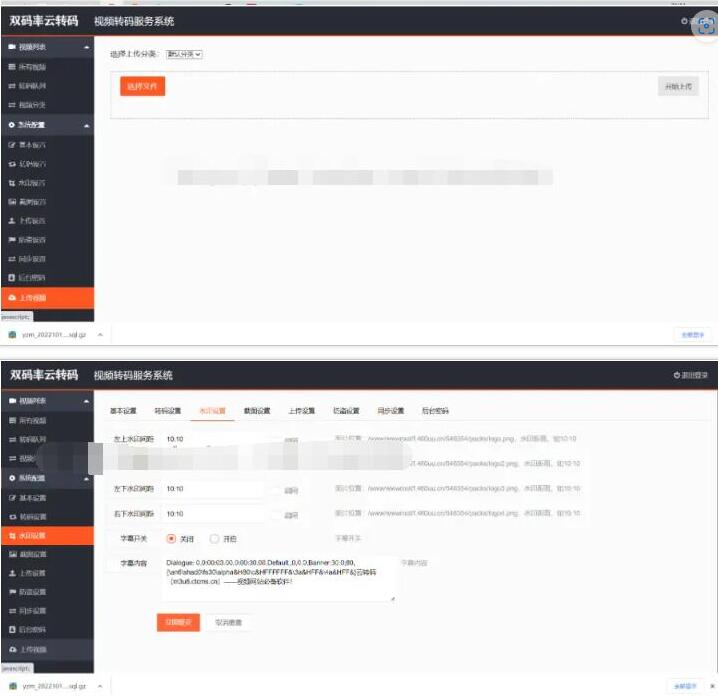The image size is (718, 696).
Task: Click the orange 选择文件 button
Action: [142, 87]
